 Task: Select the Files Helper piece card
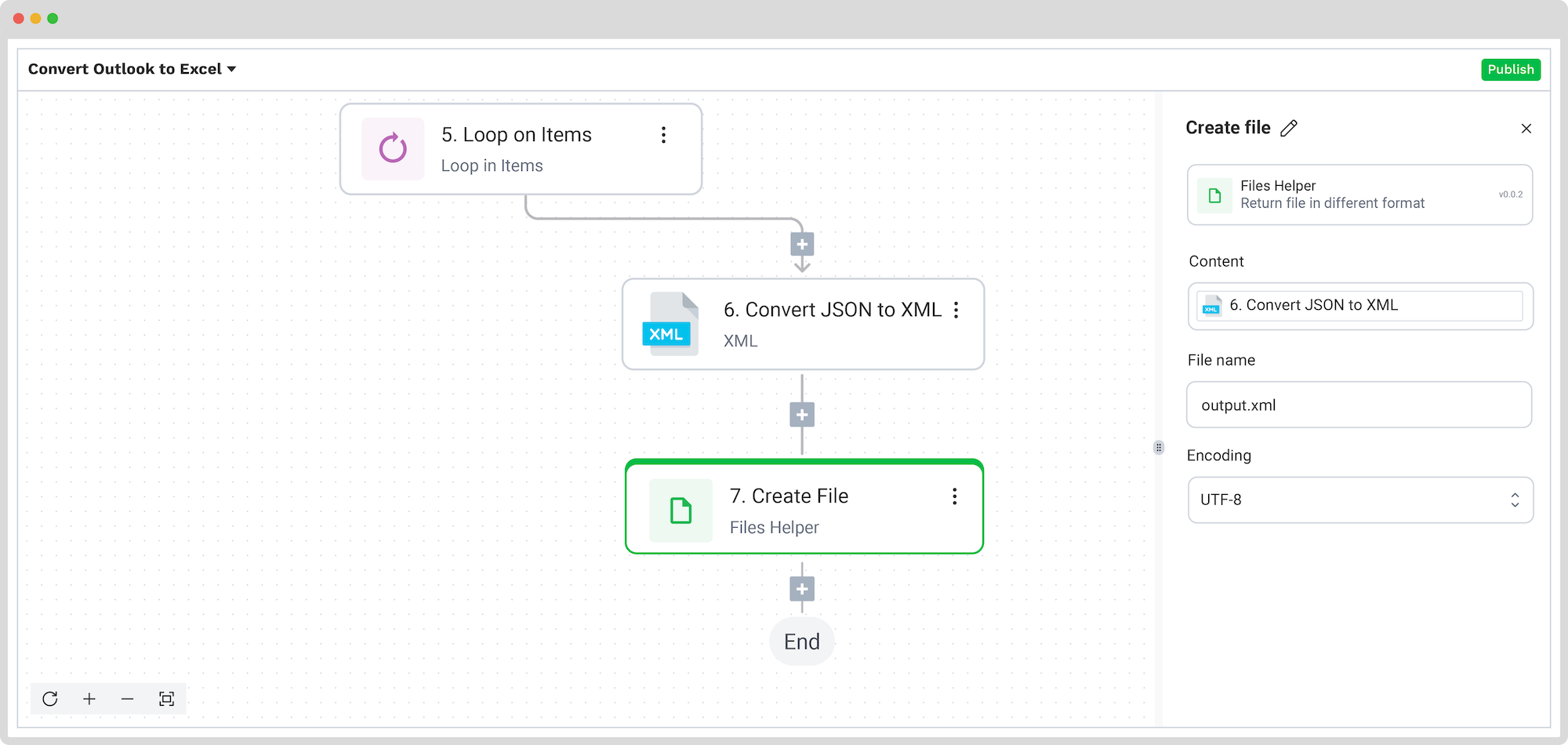click(x=1359, y=194)
